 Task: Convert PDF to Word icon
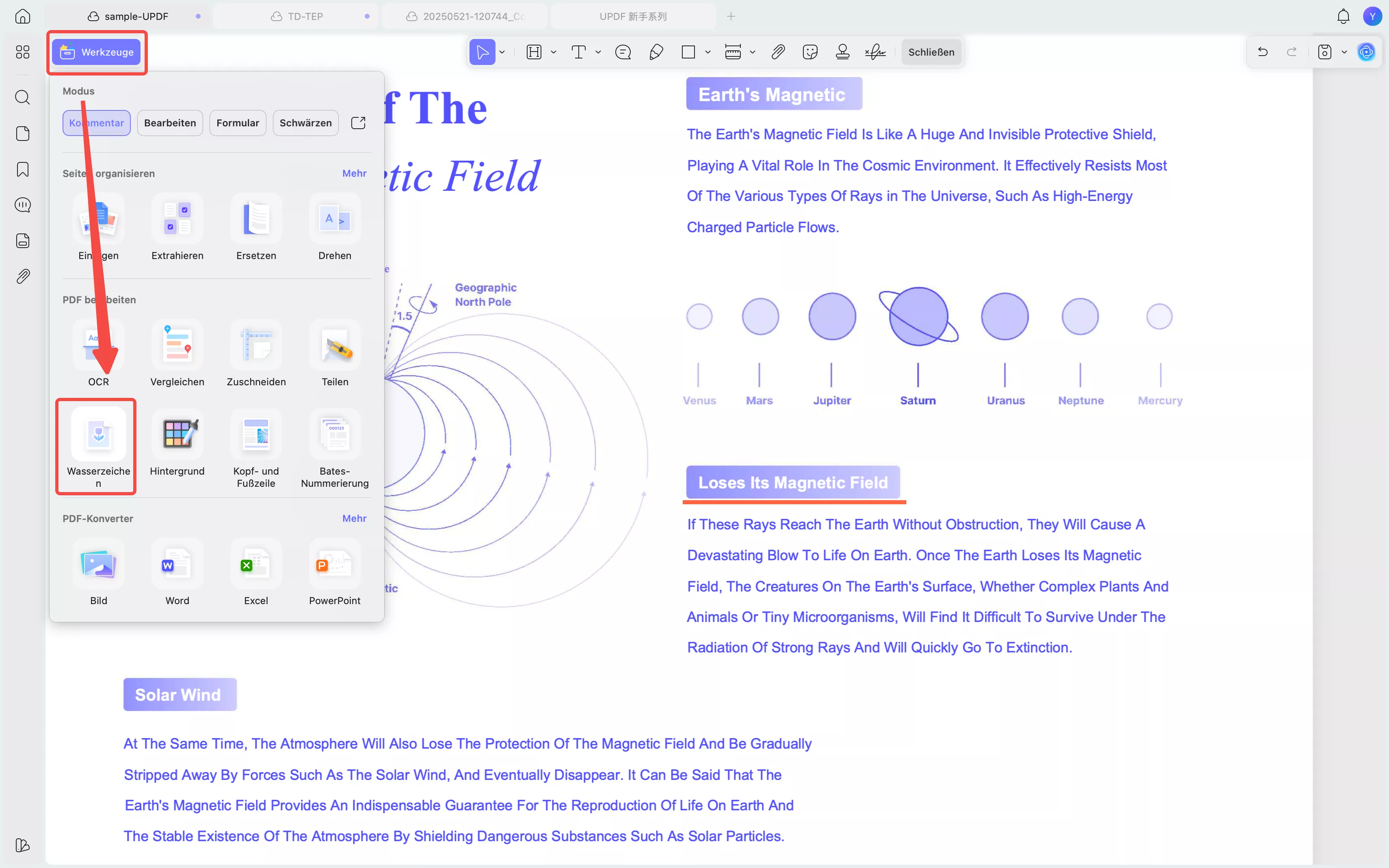pos(177,565)
